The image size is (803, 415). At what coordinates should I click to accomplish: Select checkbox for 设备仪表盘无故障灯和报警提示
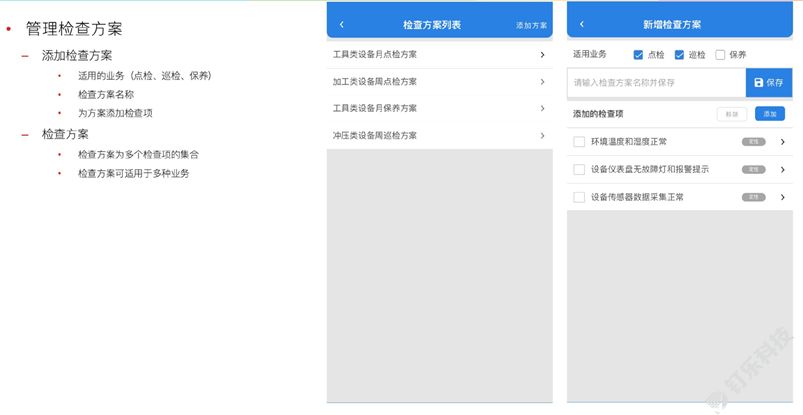pyautogui.click(x=579, y=170)
